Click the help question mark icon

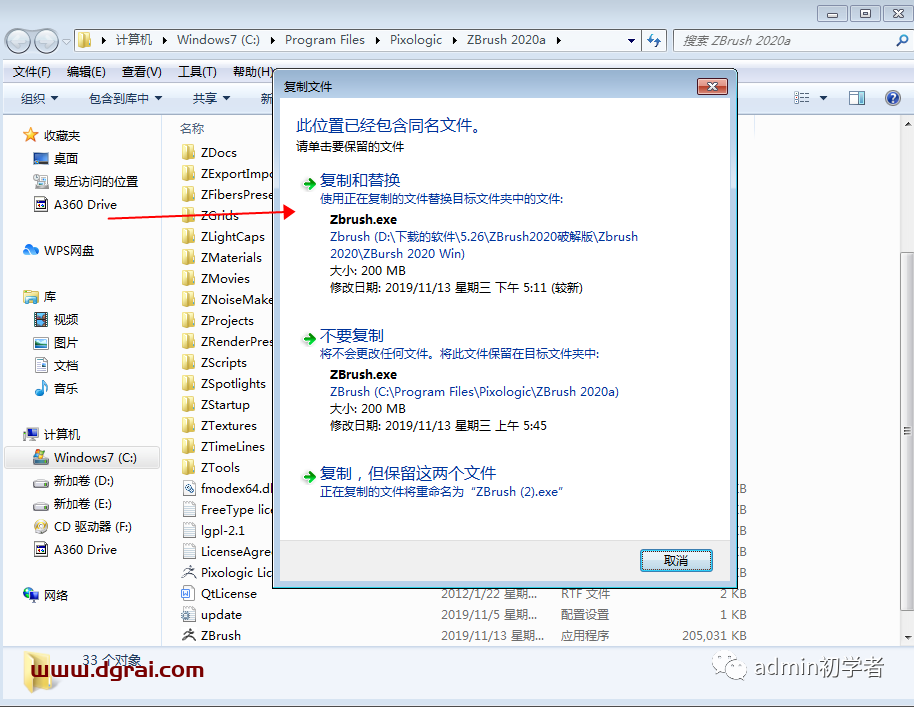coord(892,98)
